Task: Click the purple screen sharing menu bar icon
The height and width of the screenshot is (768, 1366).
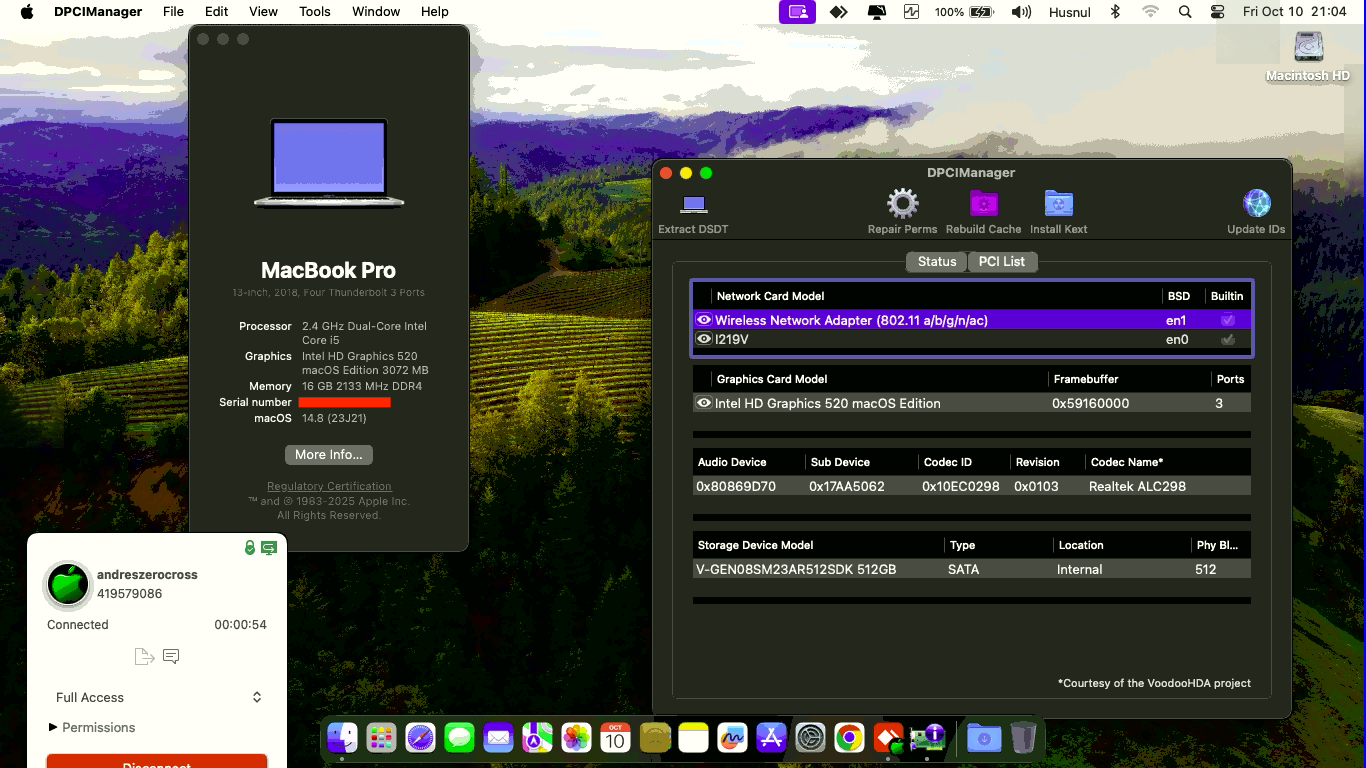Action: pyautogui.click(x=798, y=12)
